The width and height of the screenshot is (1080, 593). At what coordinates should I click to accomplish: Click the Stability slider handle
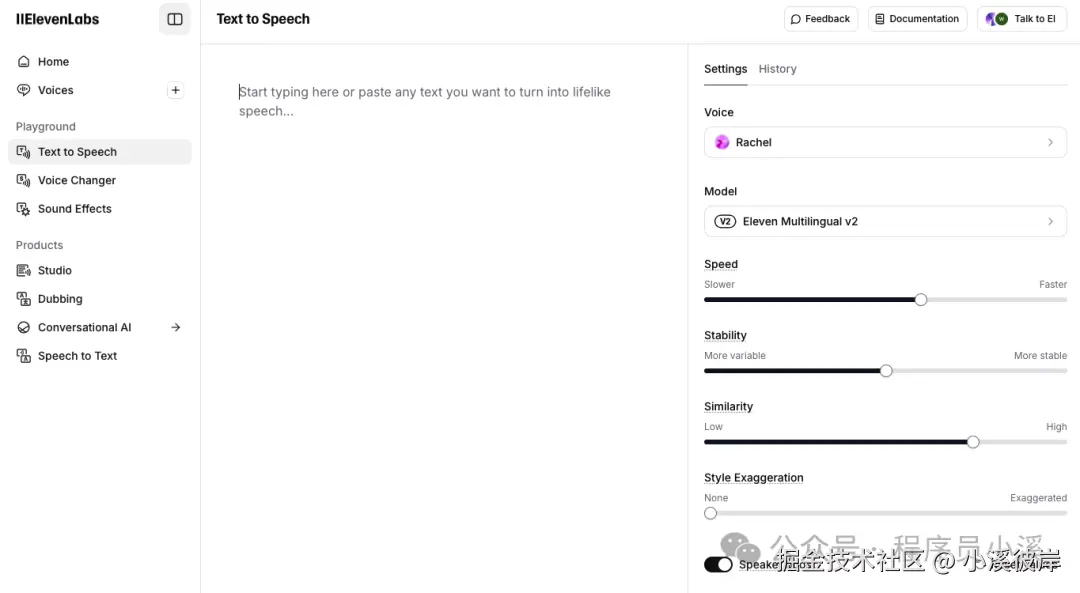886,371
